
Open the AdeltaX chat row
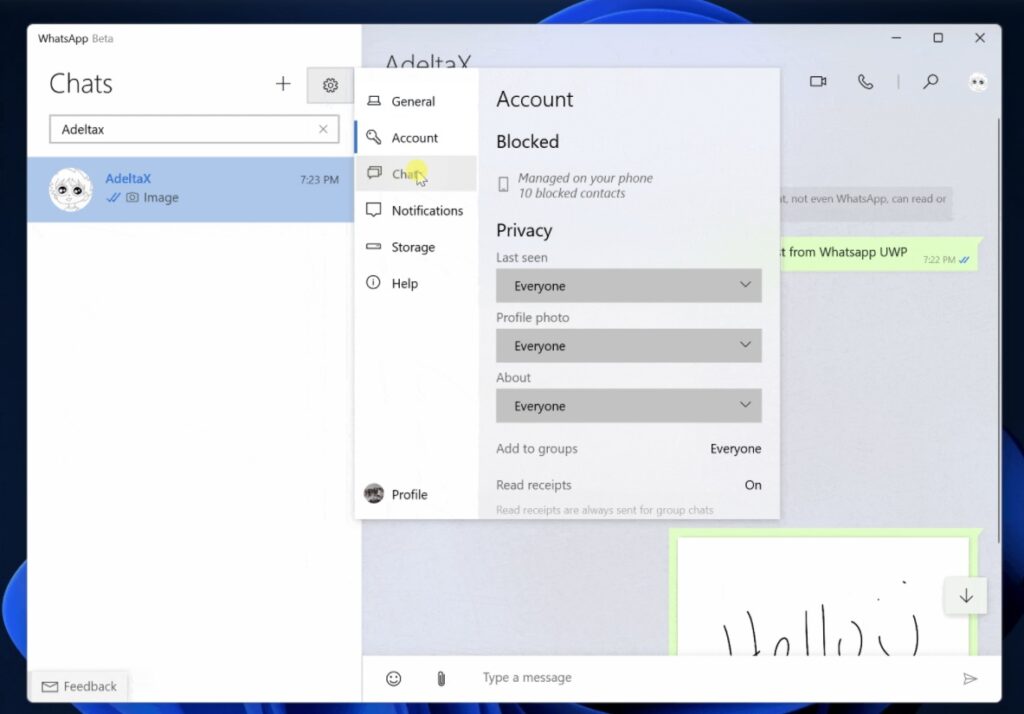coord(191,189)
